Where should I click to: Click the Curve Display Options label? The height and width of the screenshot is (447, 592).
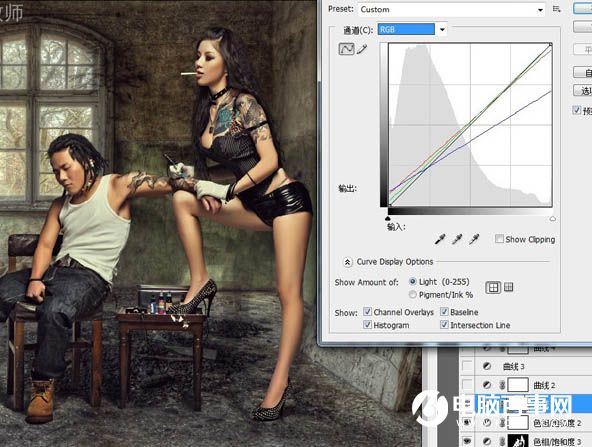pyautogui.click(x=395, y=262)
